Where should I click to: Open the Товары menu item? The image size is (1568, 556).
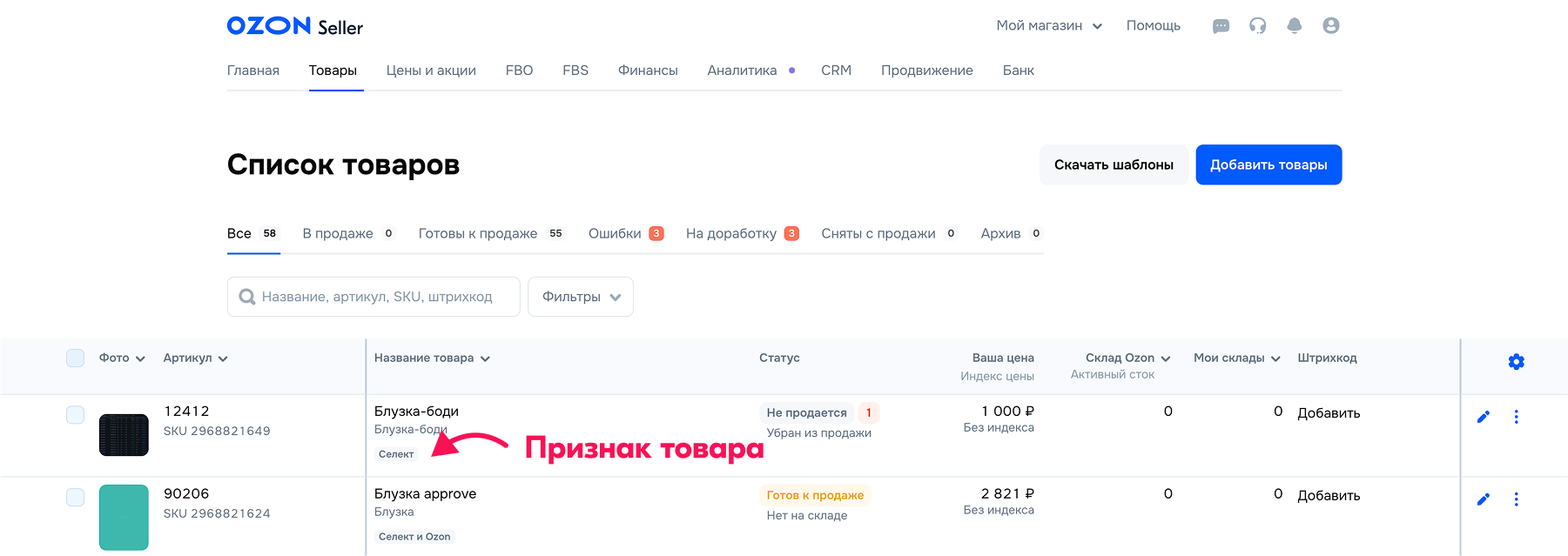coord(333,70)
